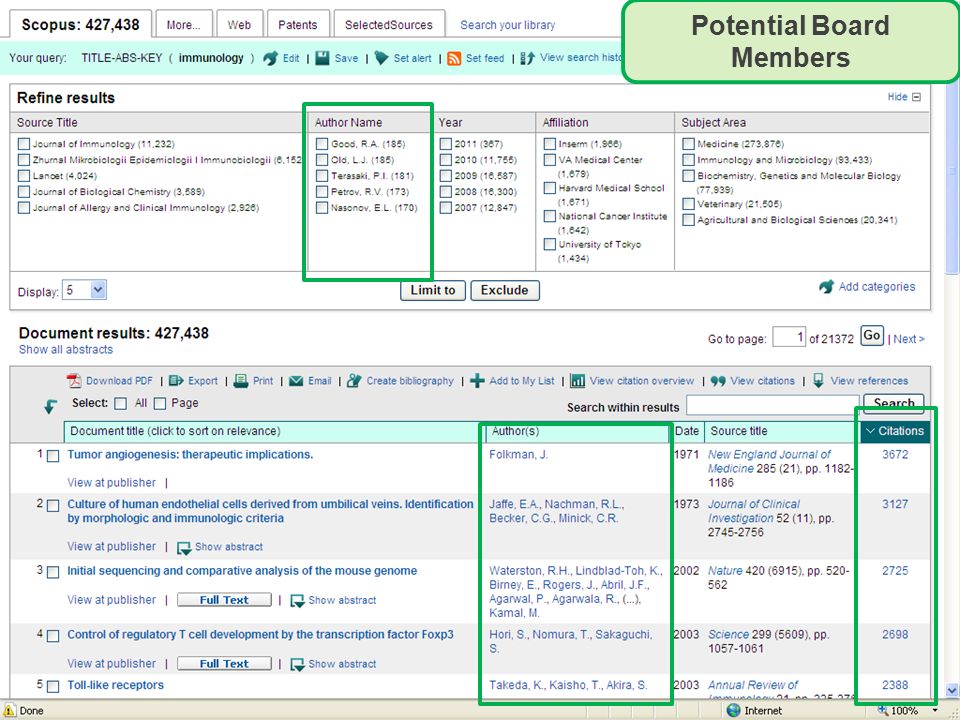The width and height of the screenshot is (960, 720).
Task: Open the Scopus: 427,438 tab
Action: pos(80,24)
